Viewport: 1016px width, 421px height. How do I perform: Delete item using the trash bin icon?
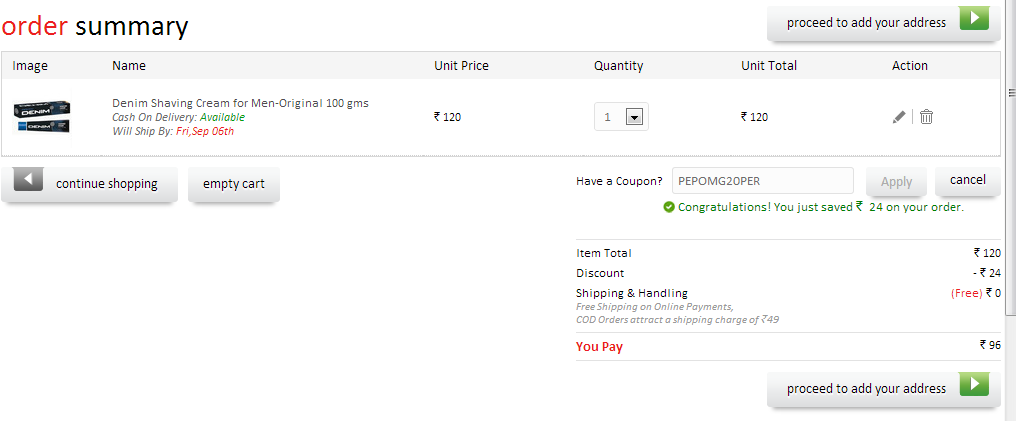click(x=927, y=117)
